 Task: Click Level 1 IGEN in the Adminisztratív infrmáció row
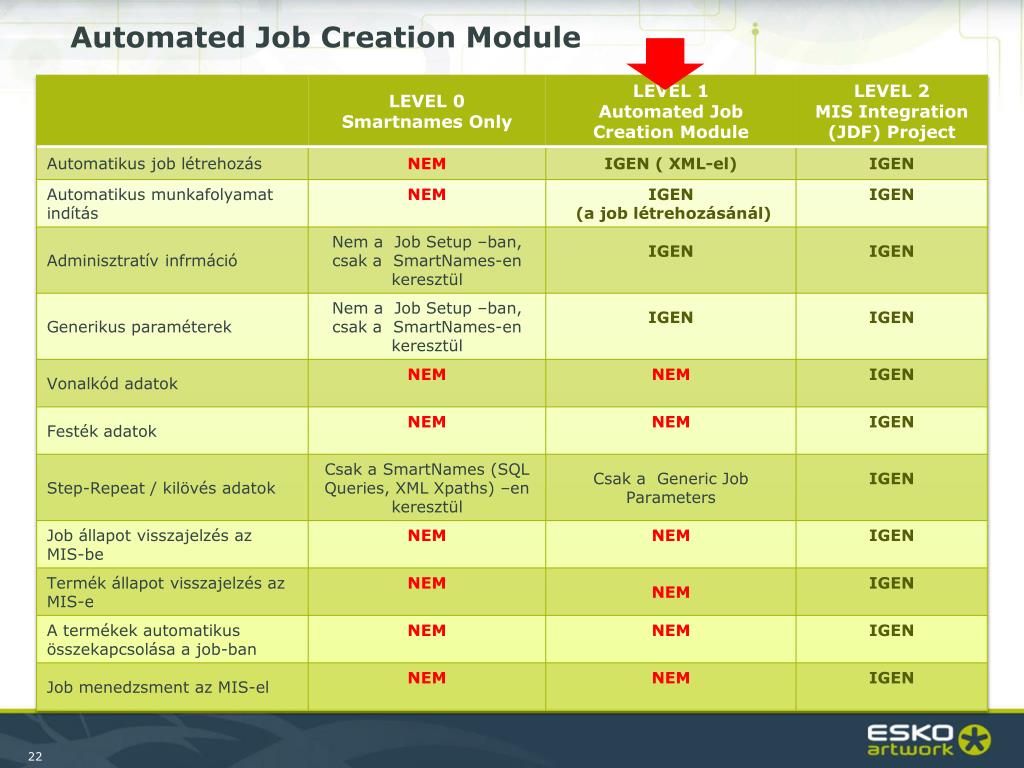tap(670, 251)
